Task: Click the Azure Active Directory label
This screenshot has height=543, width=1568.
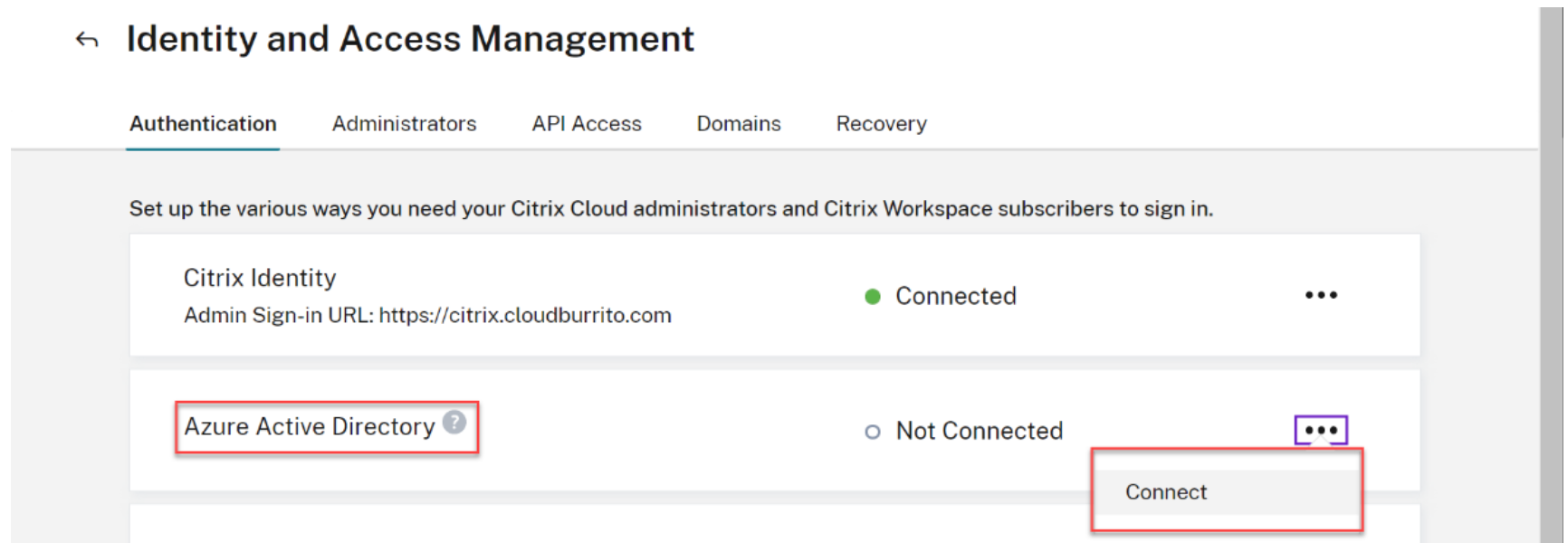Action: pyautogui.click(x=310, y=427)
